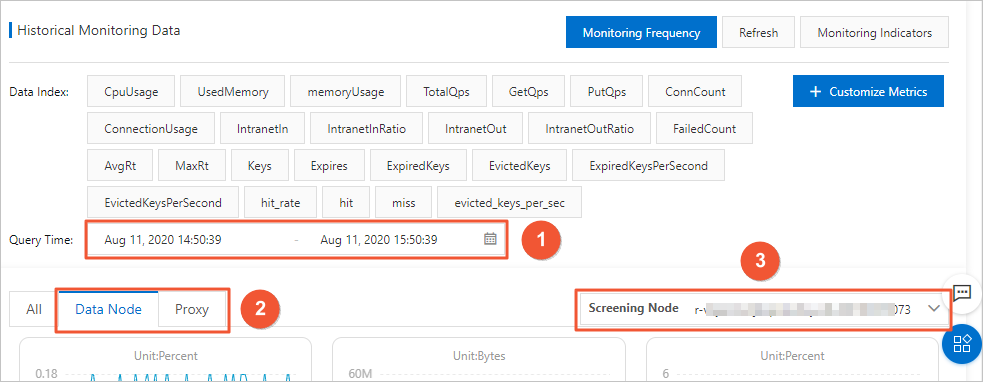Switch to the Proxy tab
Screen dimensions: 983x382
tap(191, 309)
